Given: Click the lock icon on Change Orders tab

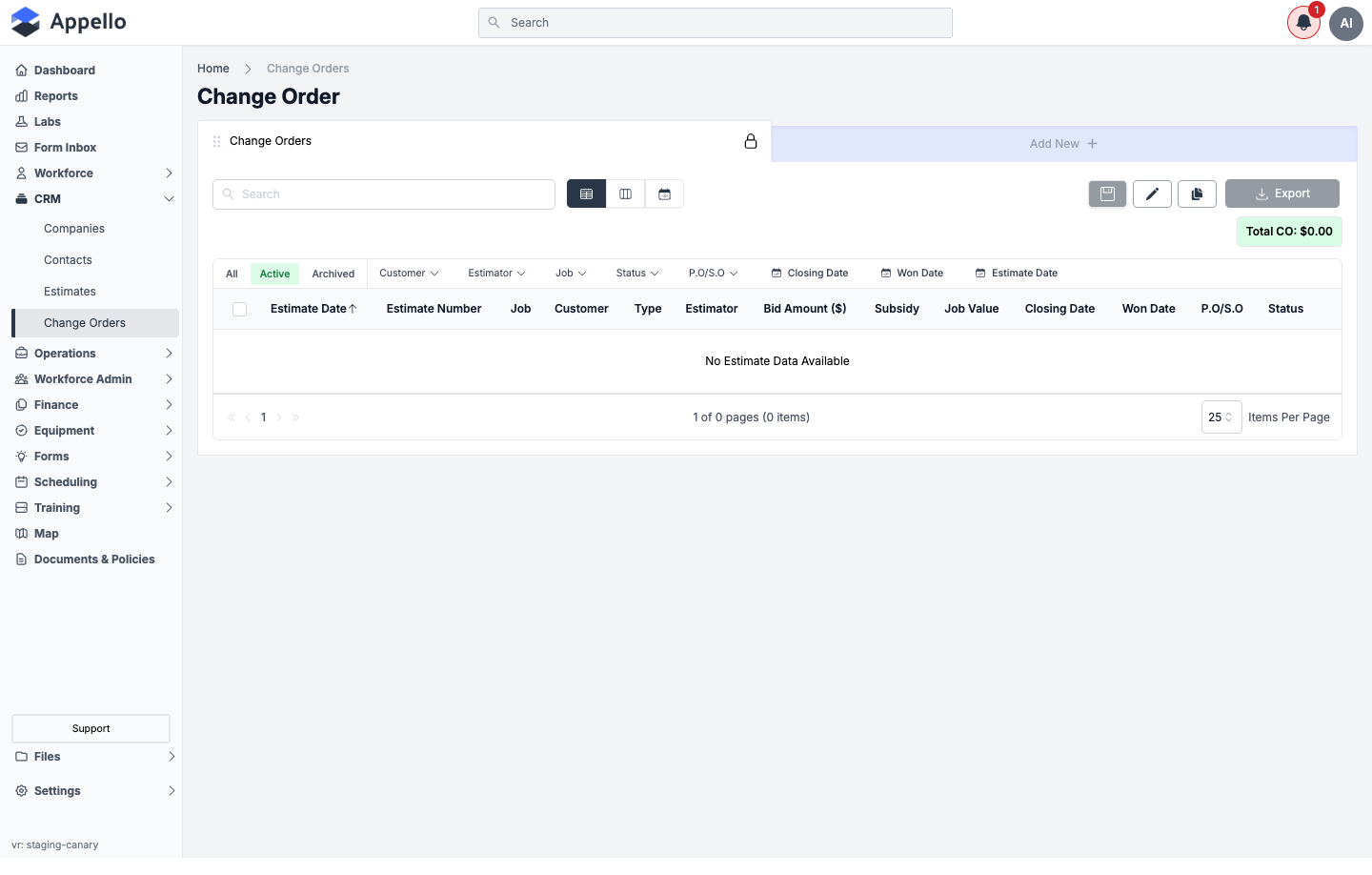Looking at the screenshot, I should point(751,141).
